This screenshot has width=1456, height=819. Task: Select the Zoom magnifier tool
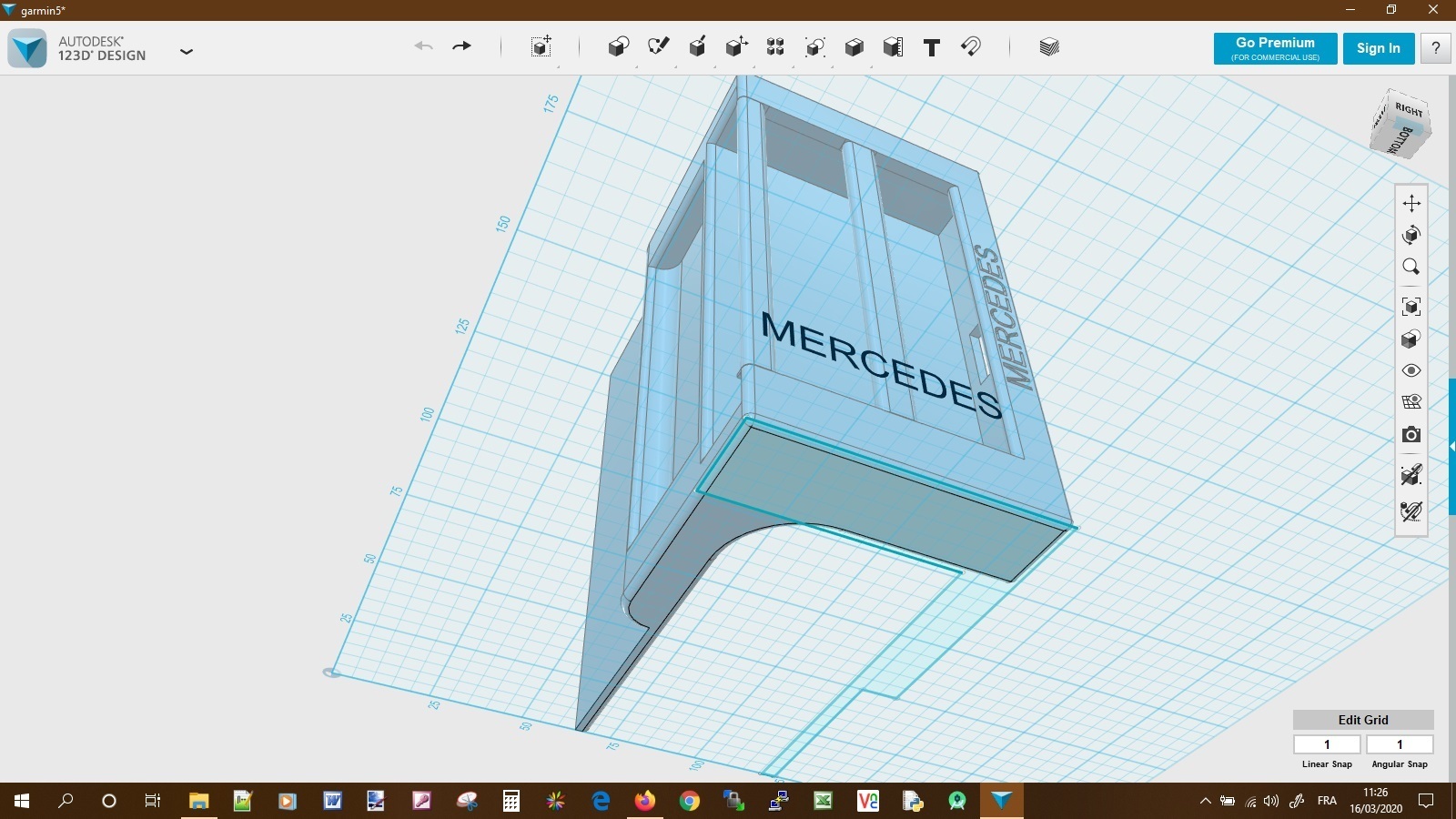[1411, 267]
